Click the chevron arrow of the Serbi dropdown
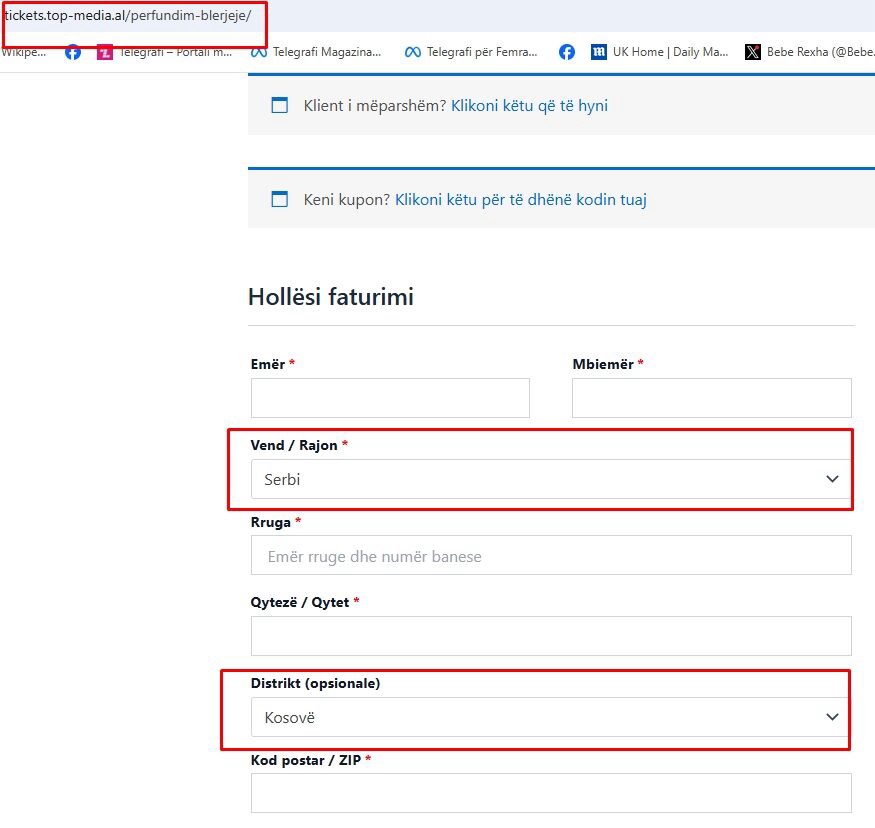Image resolution: width=875 pixels, height=828 pixels. [832, 479]
